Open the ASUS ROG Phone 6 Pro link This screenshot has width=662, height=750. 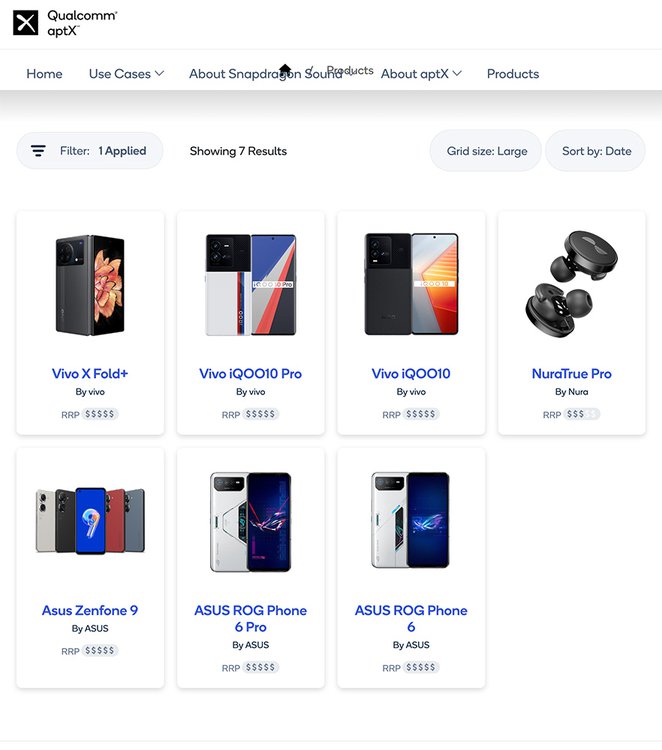click(250, 618)
